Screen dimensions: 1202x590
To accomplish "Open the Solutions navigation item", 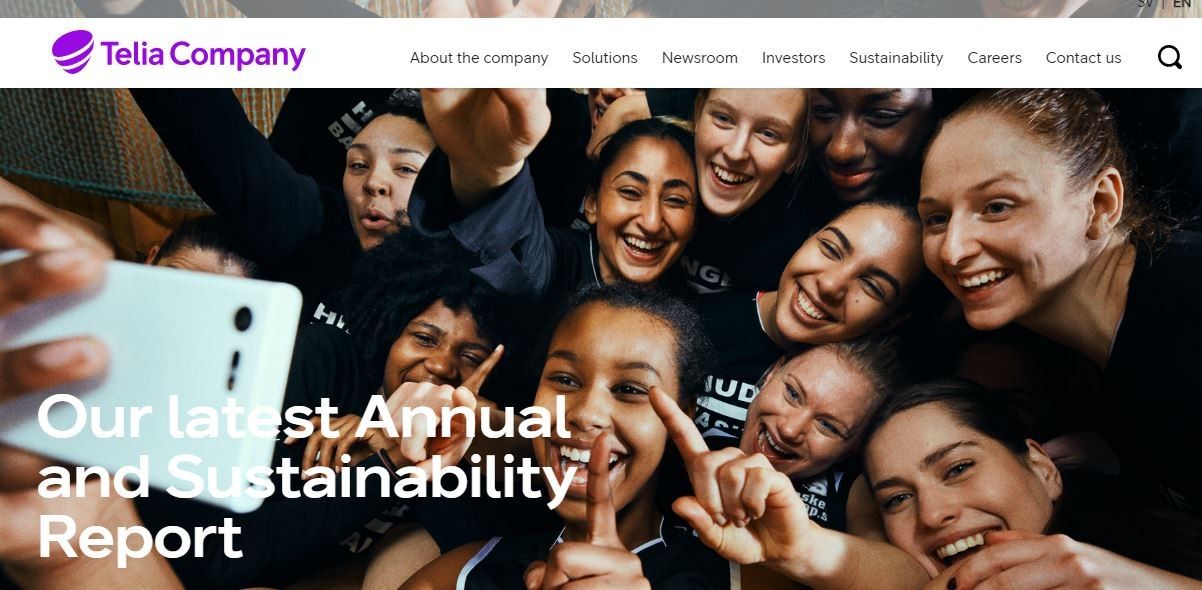I will [605, 58].
